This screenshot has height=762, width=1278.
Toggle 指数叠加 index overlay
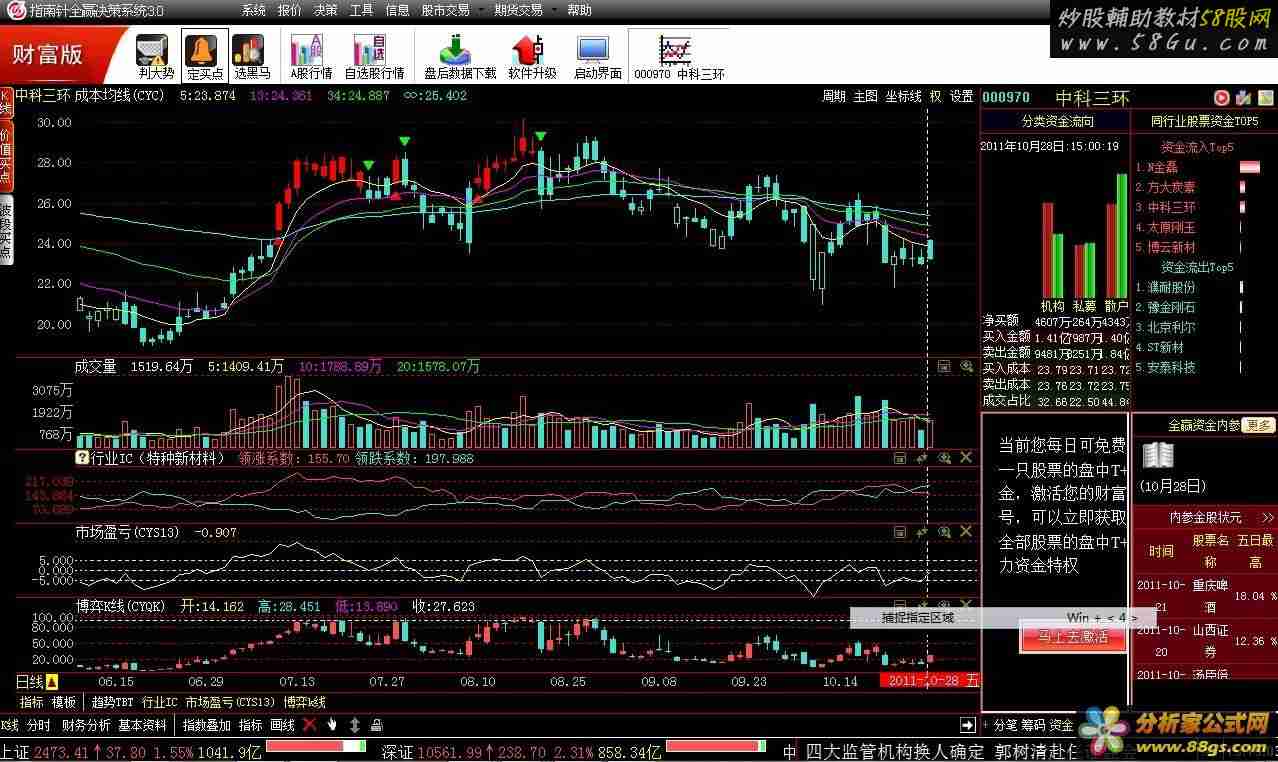pos(207,725)
